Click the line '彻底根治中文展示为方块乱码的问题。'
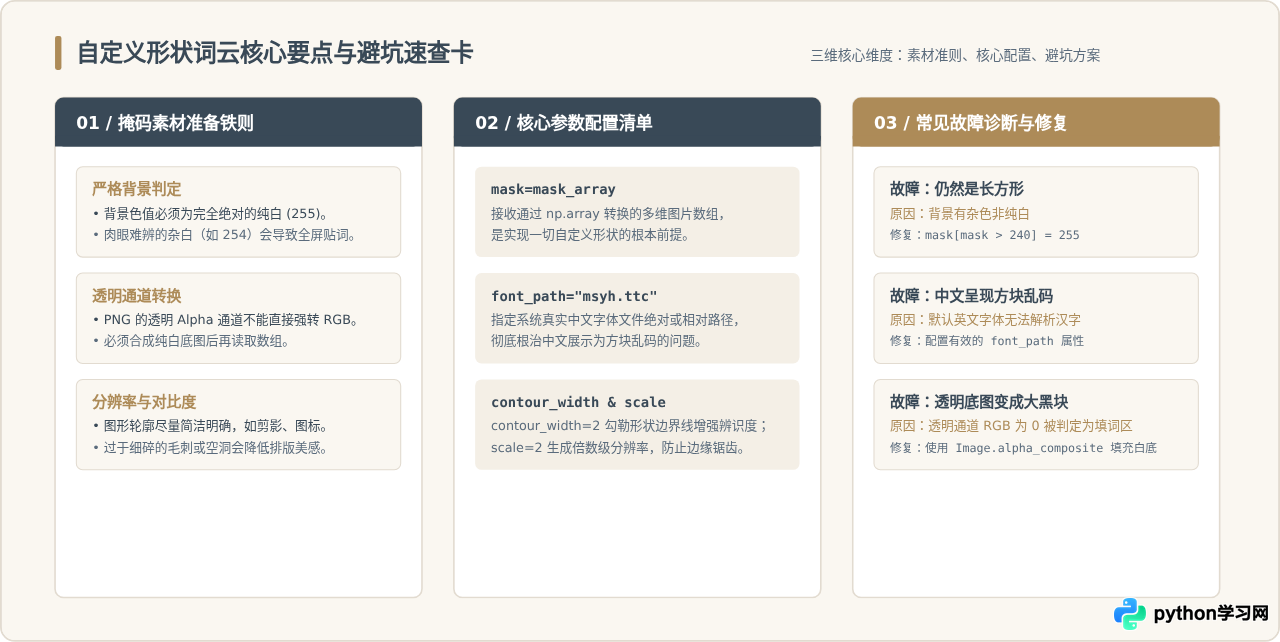This screenshot has height=642, width=1280. coord(598,341)
